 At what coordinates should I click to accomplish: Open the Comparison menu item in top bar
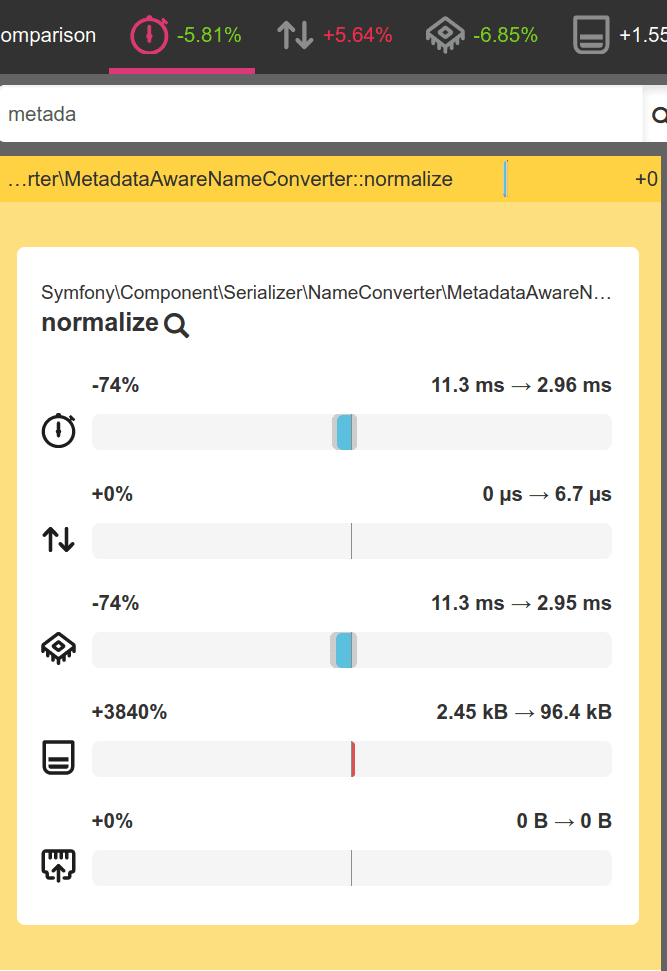tap(48, 36)
